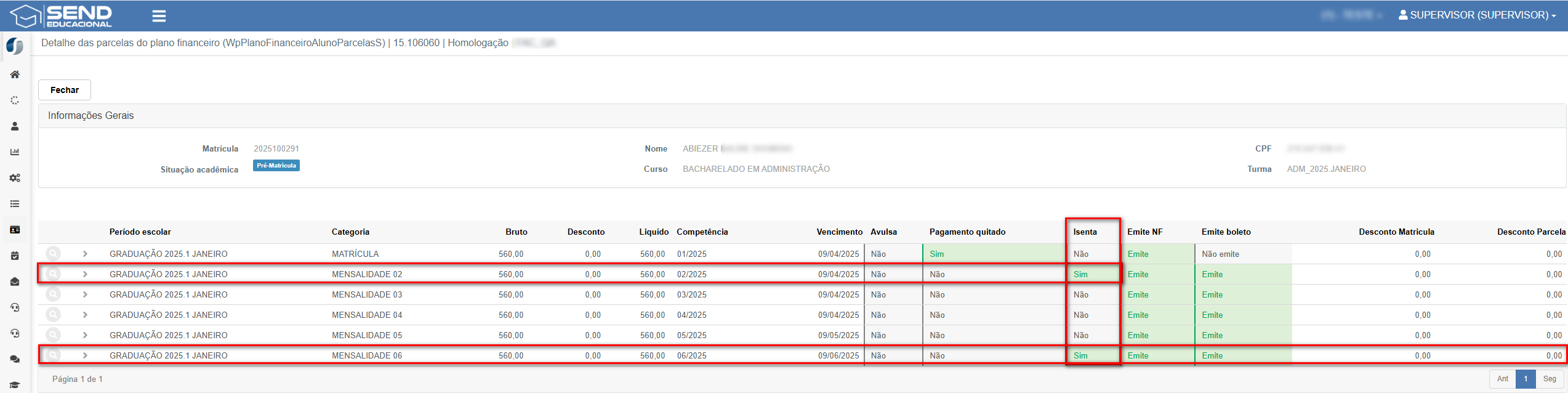Click the blue swirl logo atop the sidebar

15,46
